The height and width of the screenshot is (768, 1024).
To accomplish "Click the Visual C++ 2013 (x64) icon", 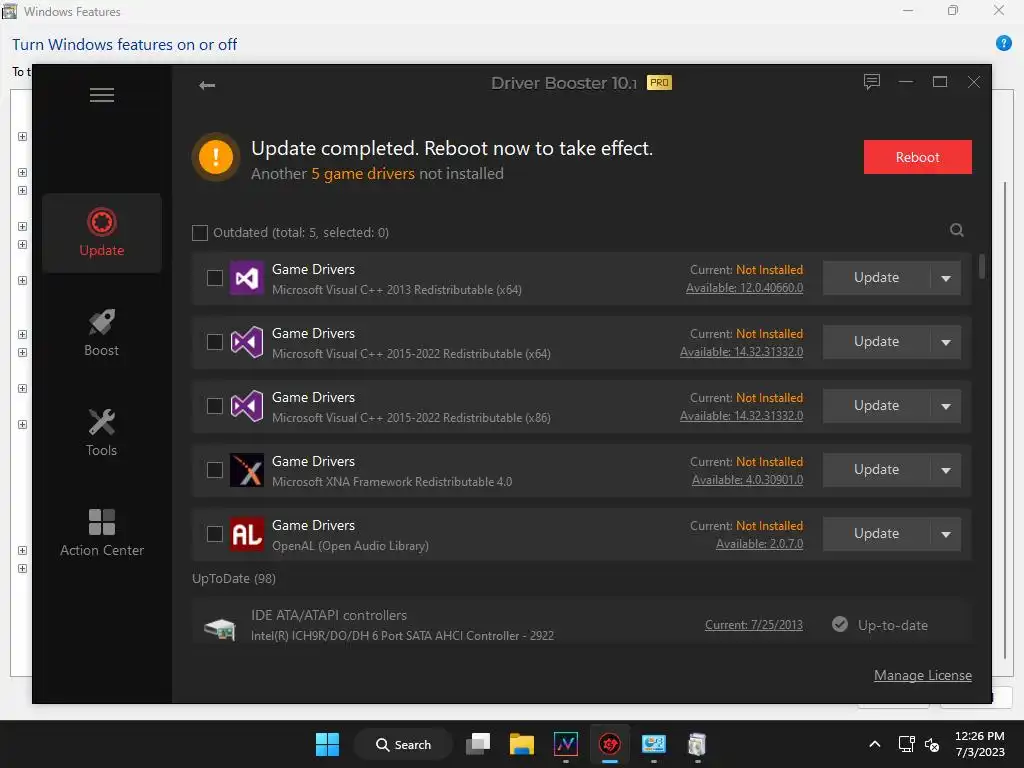I will (x=247, y=278).
